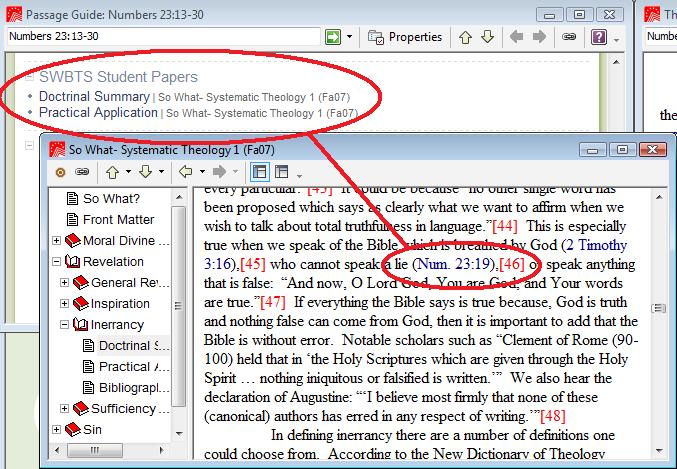This screenshot has width=677, height=469.
Task: Click the green Go arrow beside the passage box
Action: click(x=333, y=37)
